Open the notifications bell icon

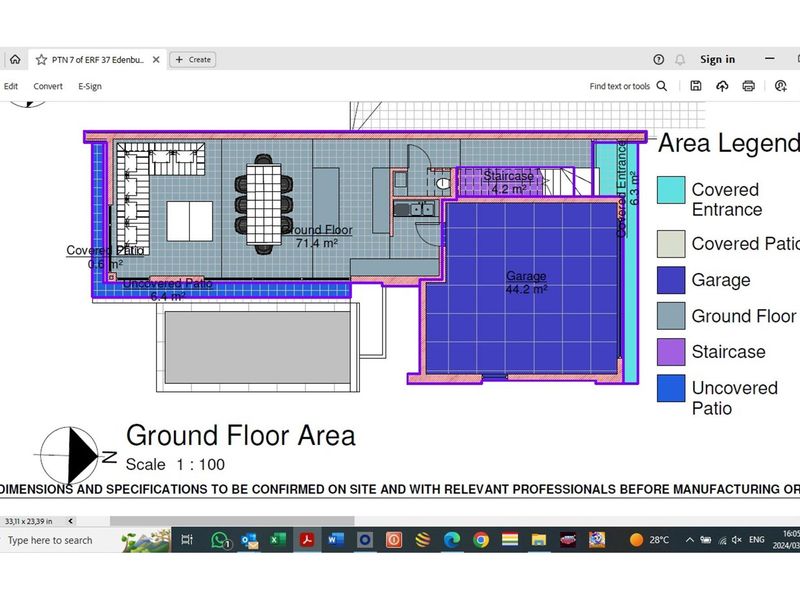(x=680, y=60)
